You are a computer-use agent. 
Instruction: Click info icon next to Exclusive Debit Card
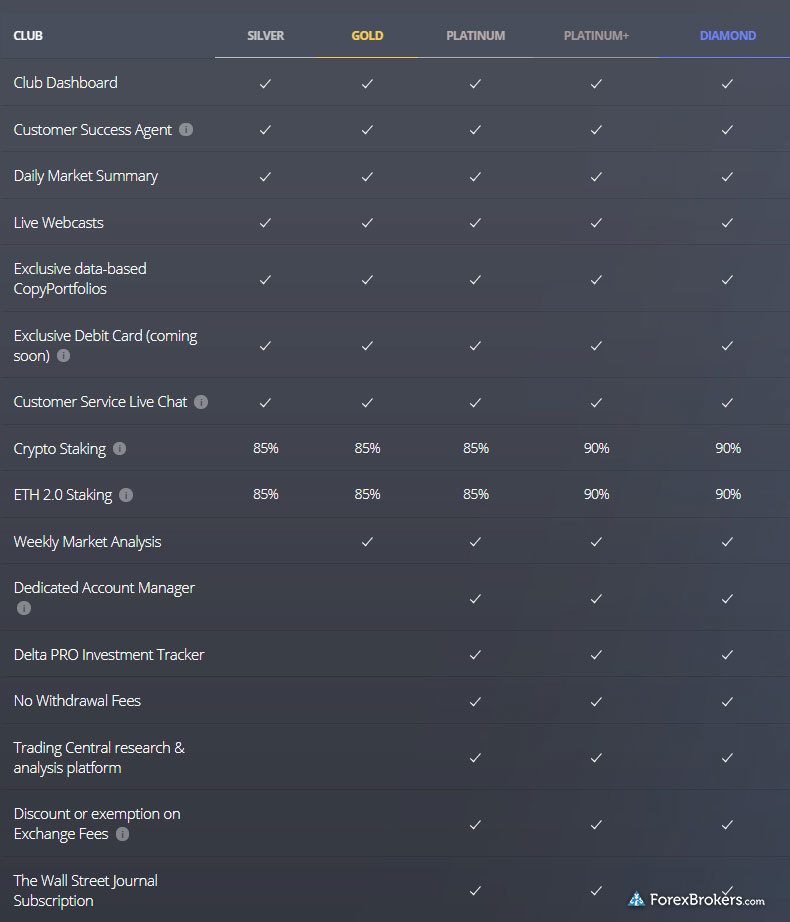click(63, 356)
